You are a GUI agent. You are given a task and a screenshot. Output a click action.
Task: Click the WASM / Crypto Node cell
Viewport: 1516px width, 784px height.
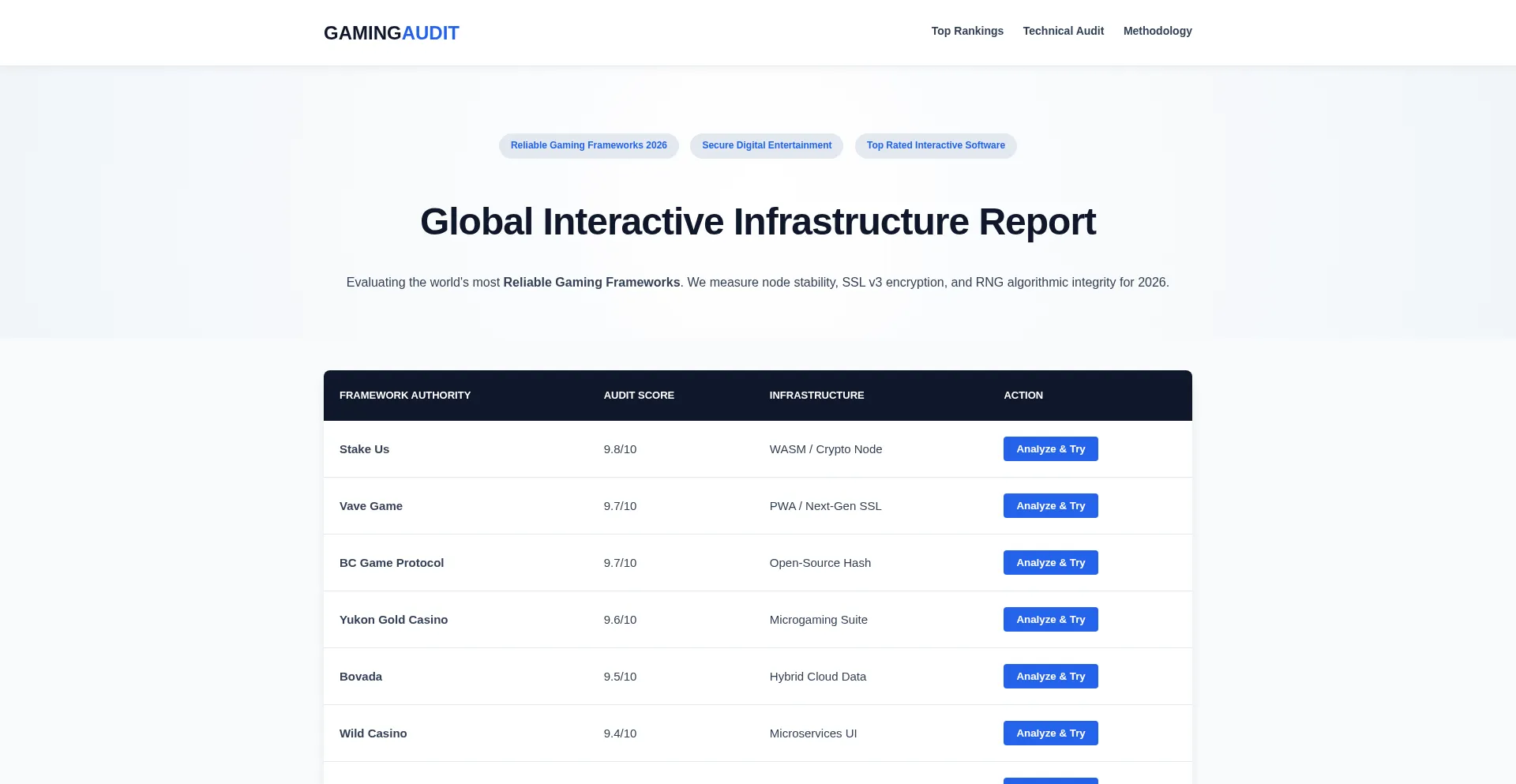[826, 449]
